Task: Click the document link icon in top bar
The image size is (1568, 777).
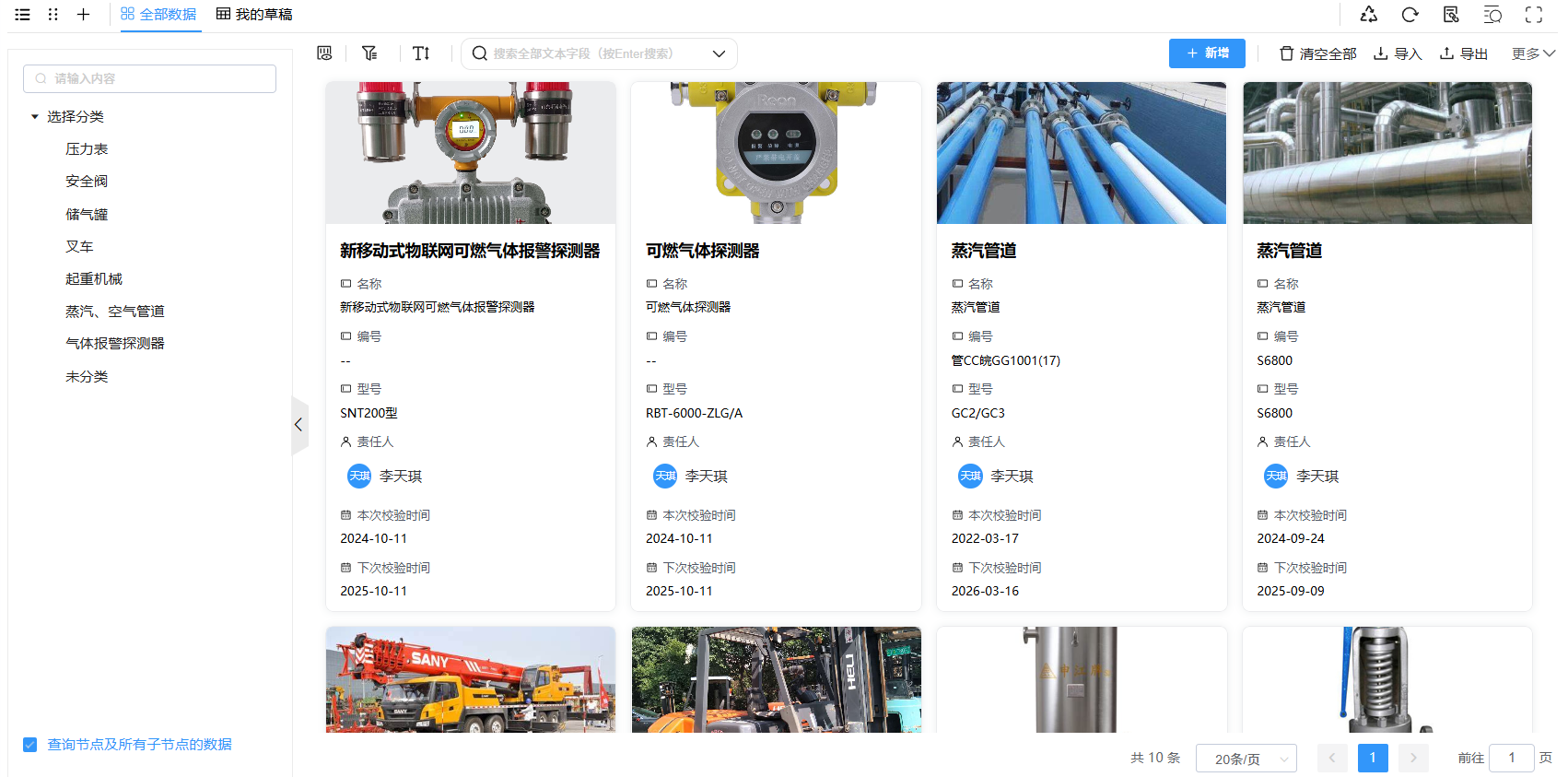Action: tap(1451, 15)
